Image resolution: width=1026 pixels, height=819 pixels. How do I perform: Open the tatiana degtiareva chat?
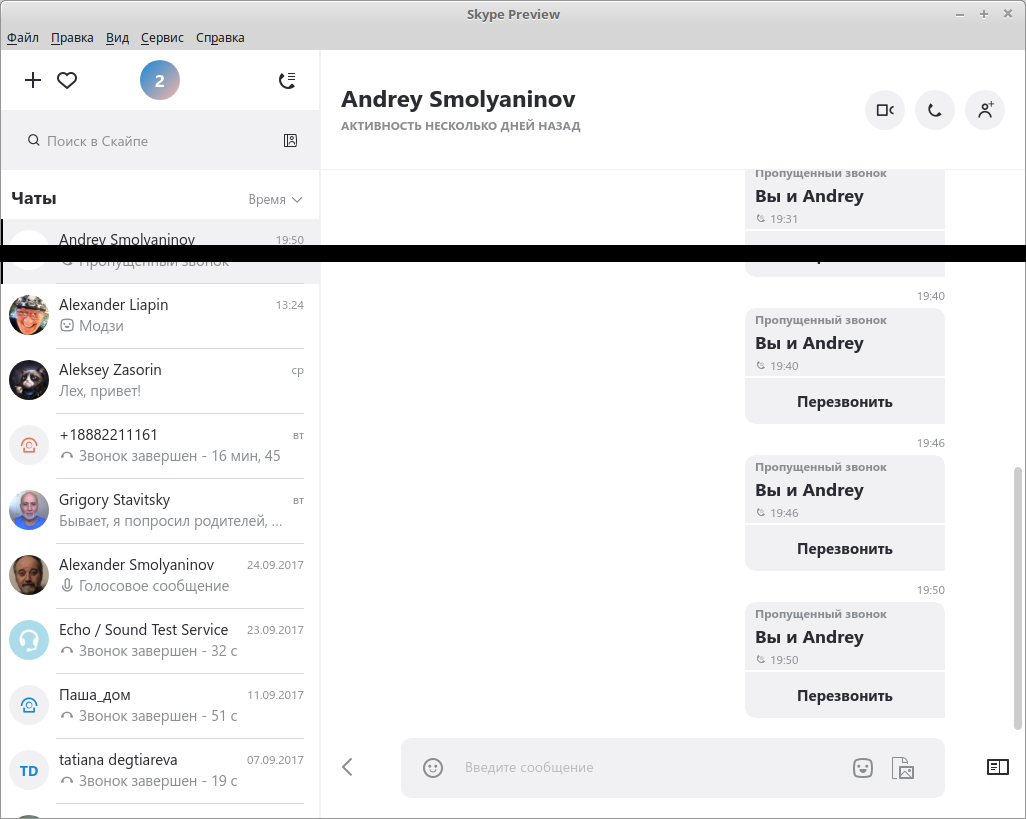tap(160, 771)
